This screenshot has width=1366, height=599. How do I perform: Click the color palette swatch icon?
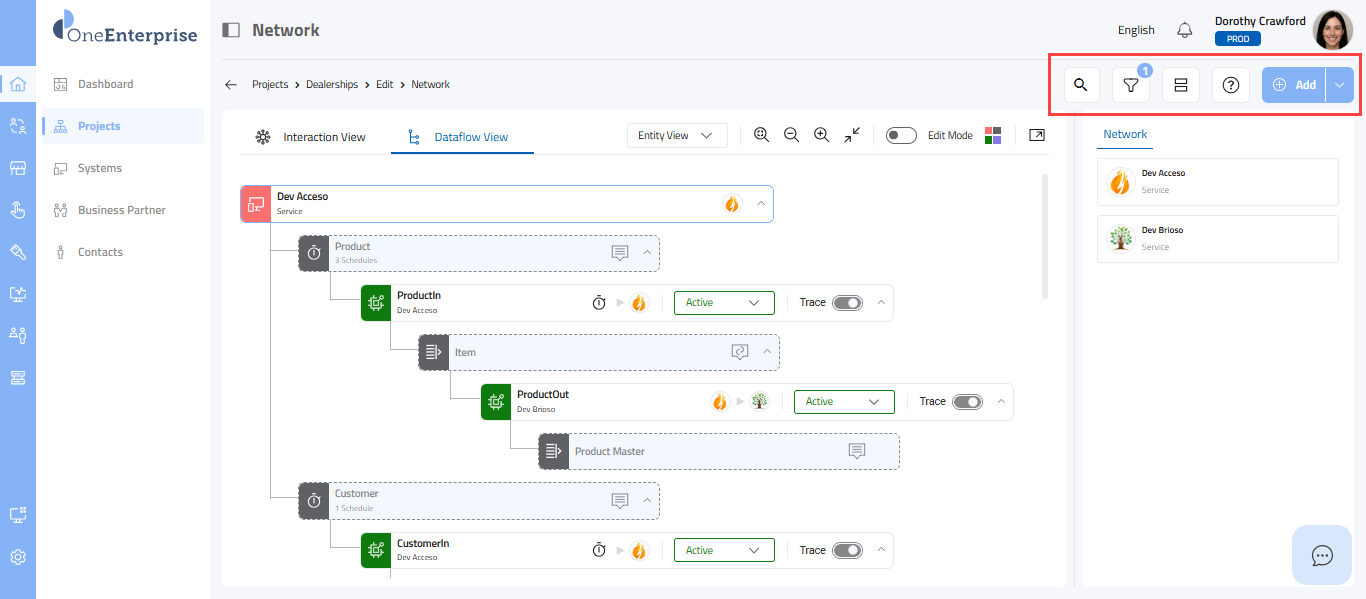pos(993,135)
